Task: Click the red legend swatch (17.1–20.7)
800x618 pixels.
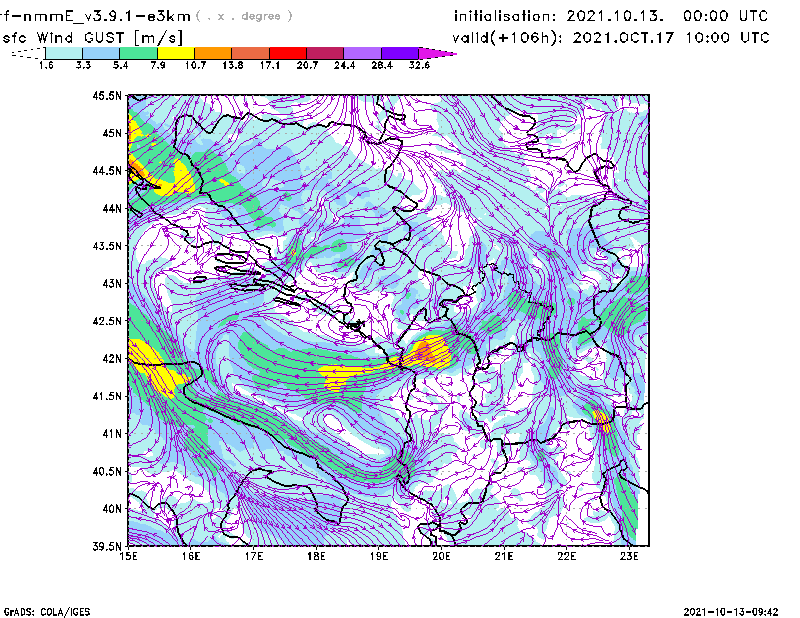Action: click(288, 53)
